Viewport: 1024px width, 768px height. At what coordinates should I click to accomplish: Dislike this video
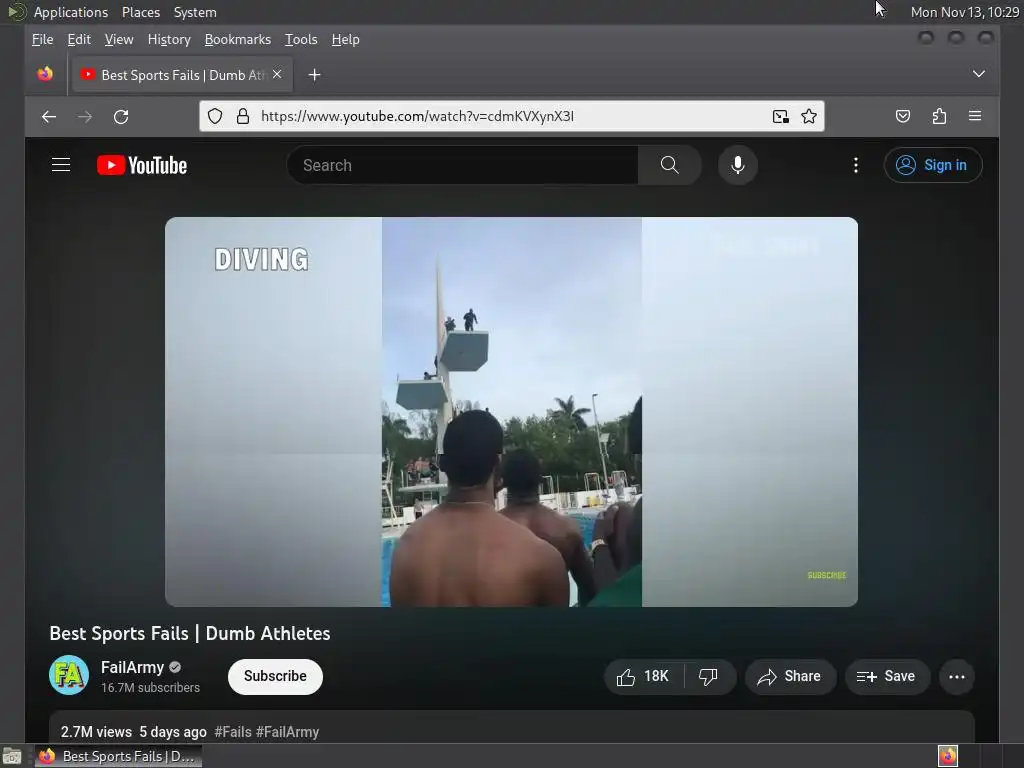tap(709, 677)
